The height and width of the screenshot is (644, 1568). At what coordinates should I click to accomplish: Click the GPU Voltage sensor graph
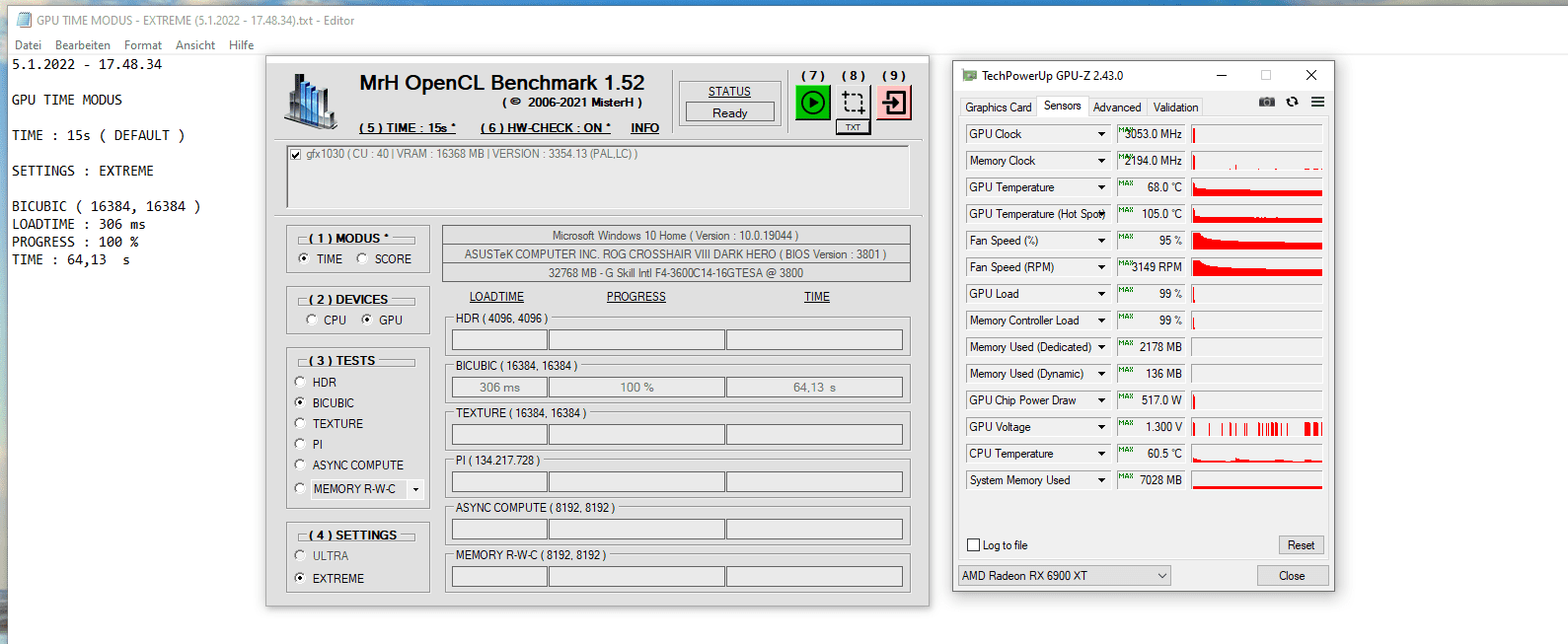1257,427
